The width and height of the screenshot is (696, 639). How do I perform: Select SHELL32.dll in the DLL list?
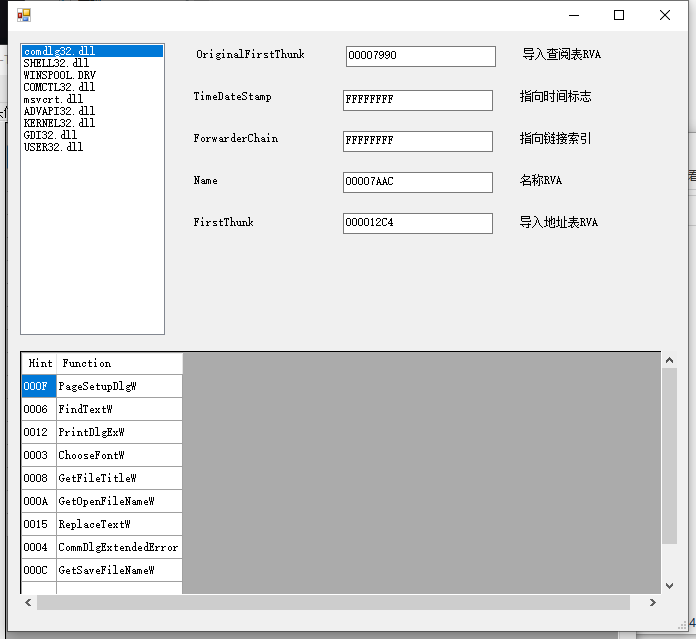92,63
